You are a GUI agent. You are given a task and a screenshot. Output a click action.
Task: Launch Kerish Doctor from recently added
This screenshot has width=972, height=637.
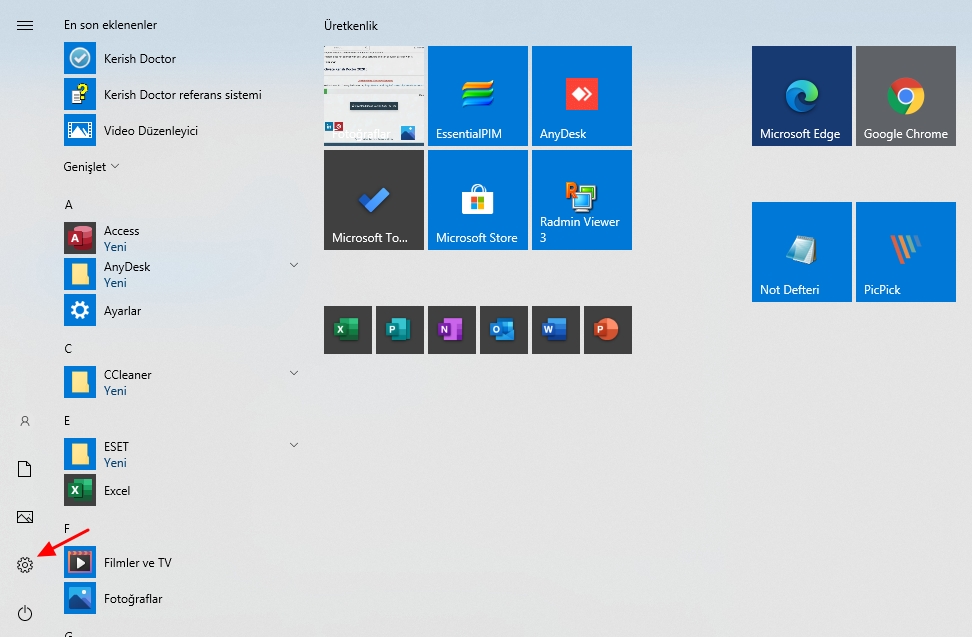(182, 58)
